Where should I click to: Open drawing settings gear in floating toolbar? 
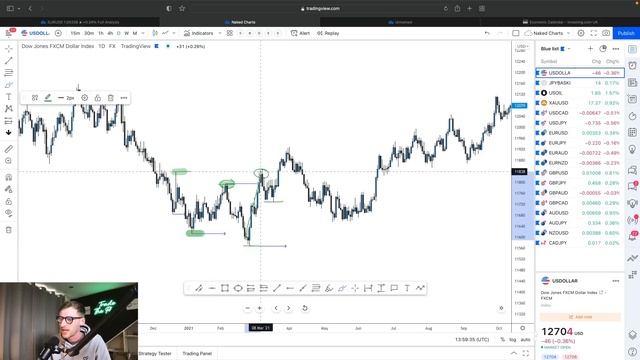(x=84, y=98)
